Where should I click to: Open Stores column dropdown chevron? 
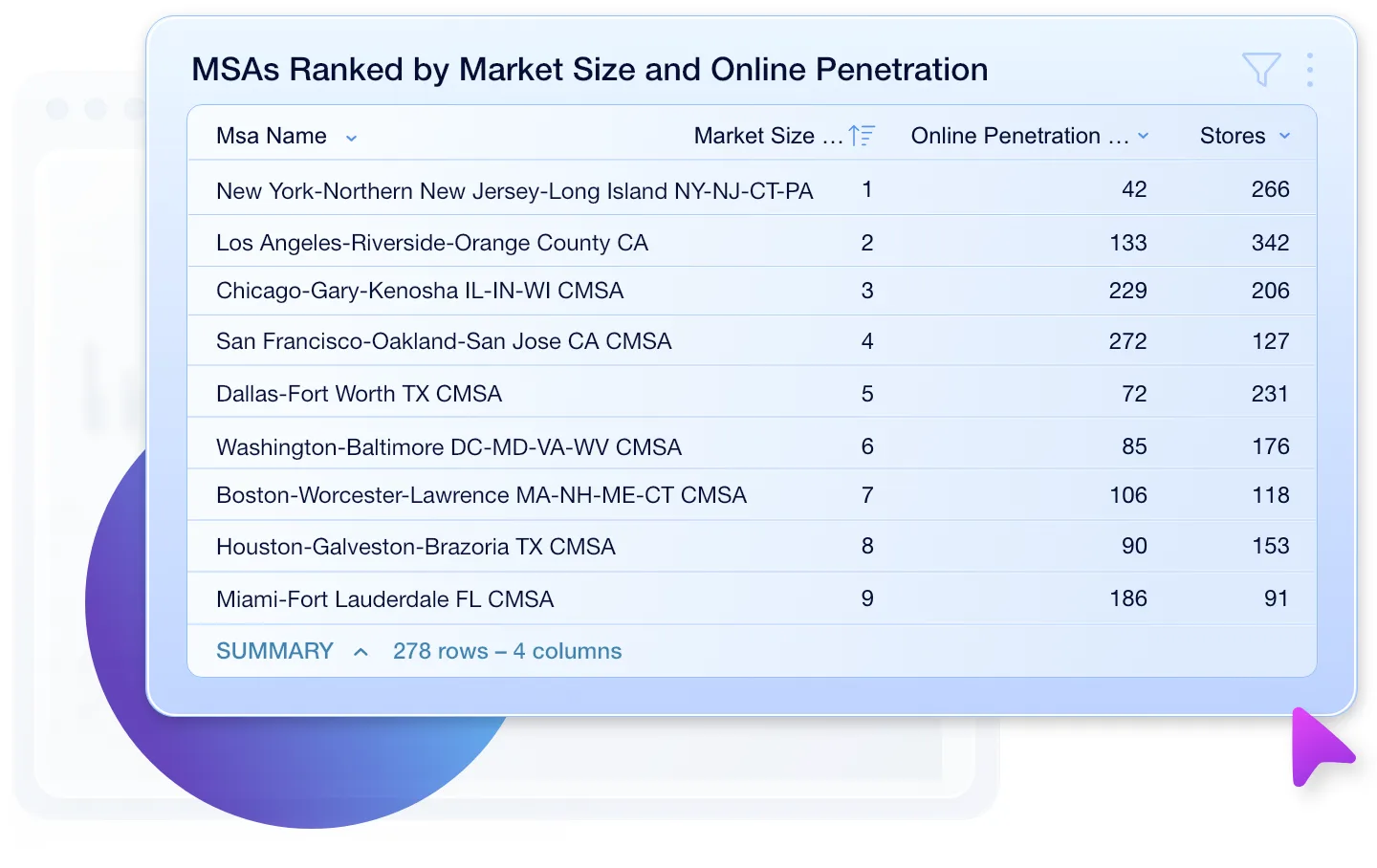1284,136
